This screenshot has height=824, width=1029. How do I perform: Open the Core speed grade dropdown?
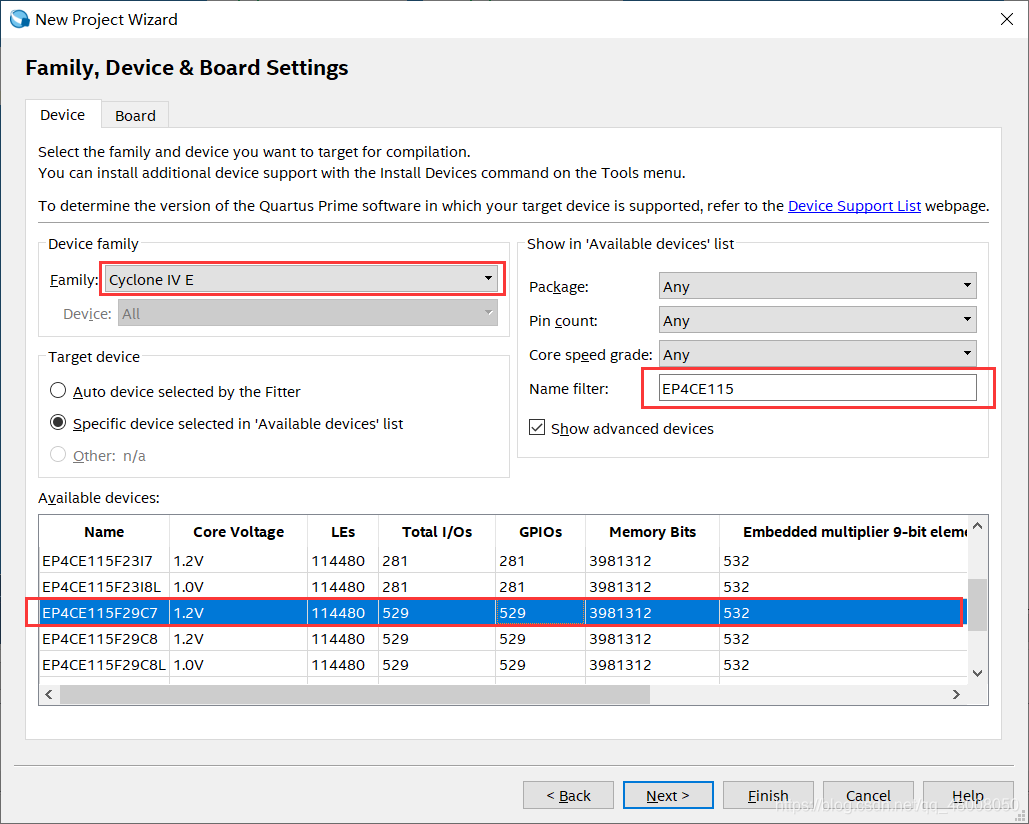point(817,355)
